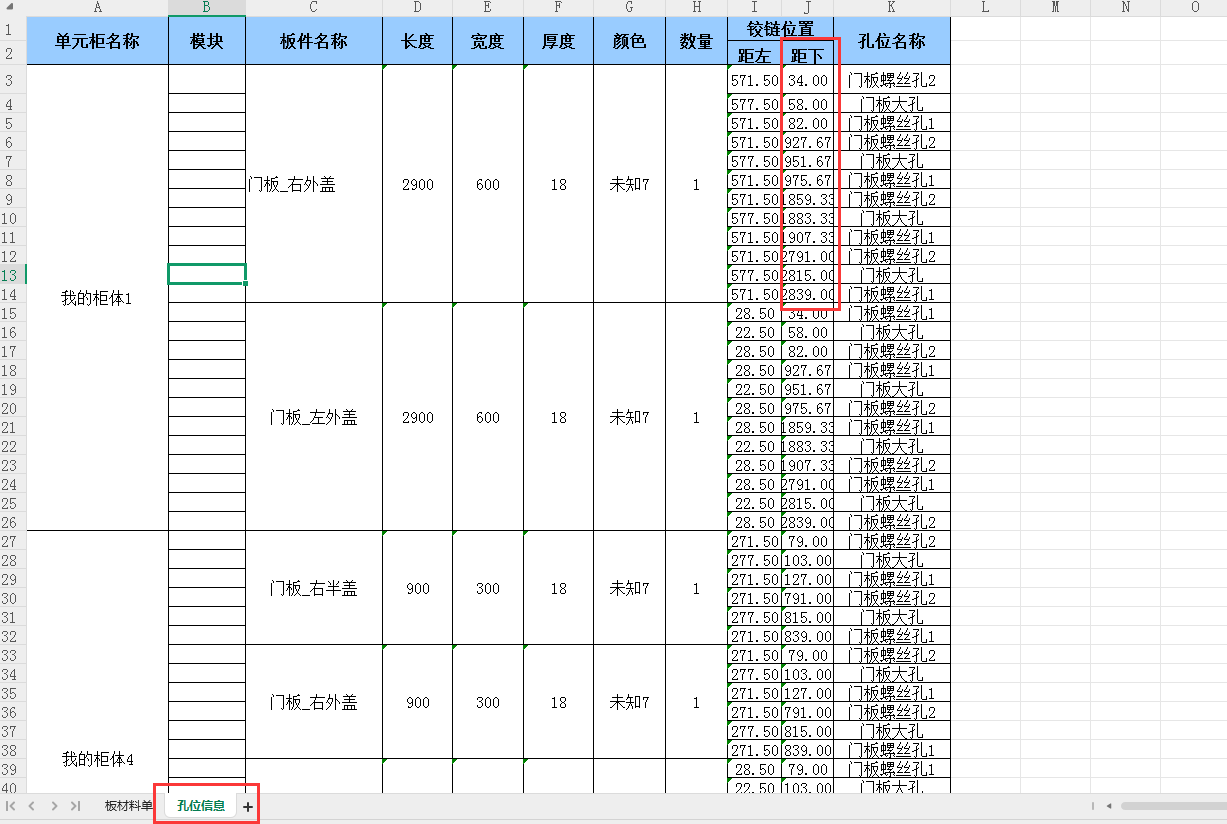Select the 门板_右半盖 panel name cell
1227x824 pixels.
[x=314, y=588]
